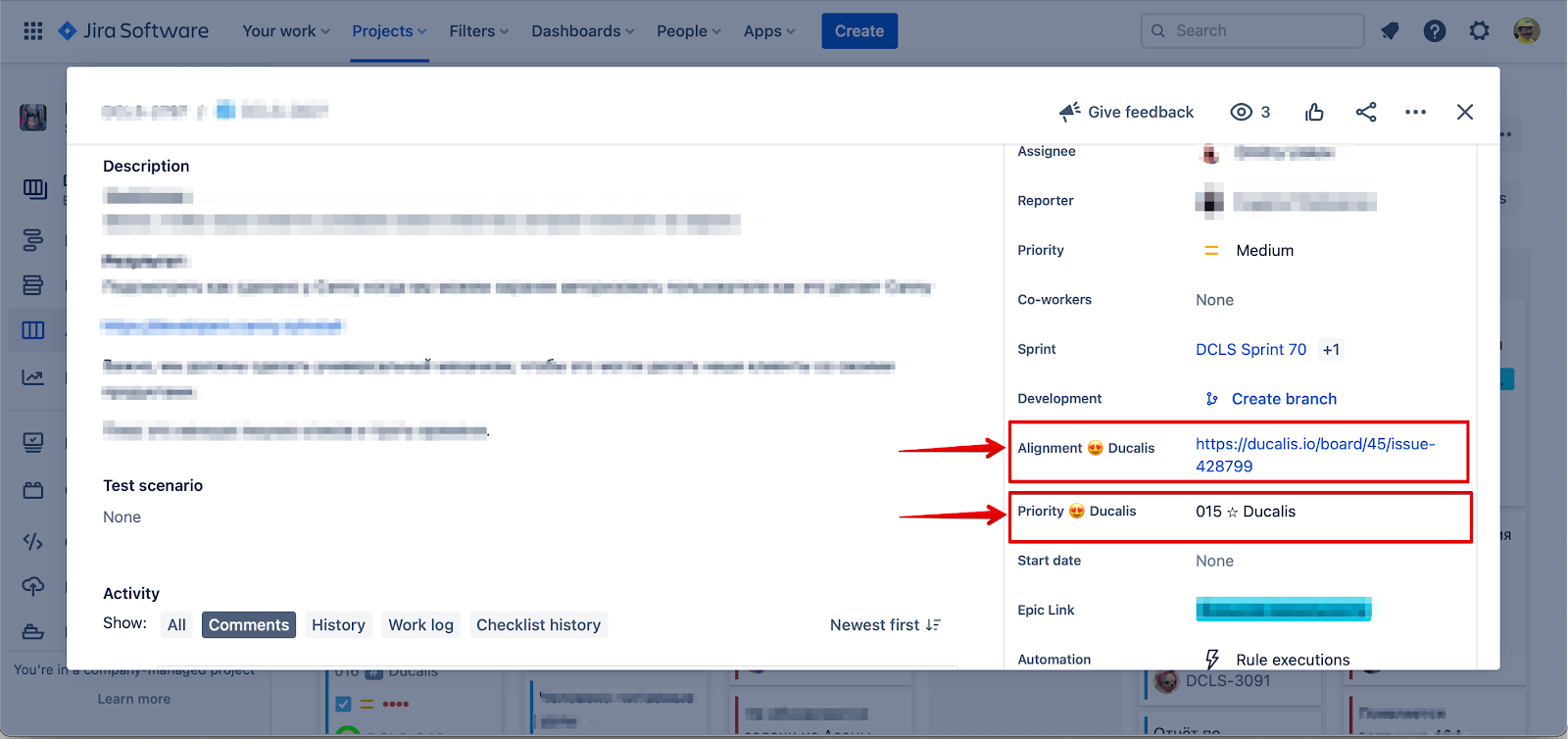
Task: Expand the Filters dropdown menu
Action: [478, 31]
